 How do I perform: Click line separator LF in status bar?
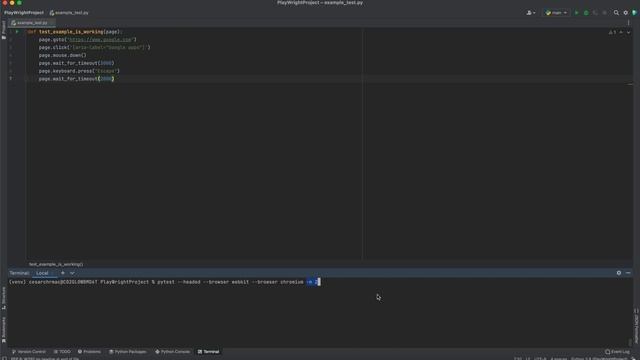tap(528, 358)
